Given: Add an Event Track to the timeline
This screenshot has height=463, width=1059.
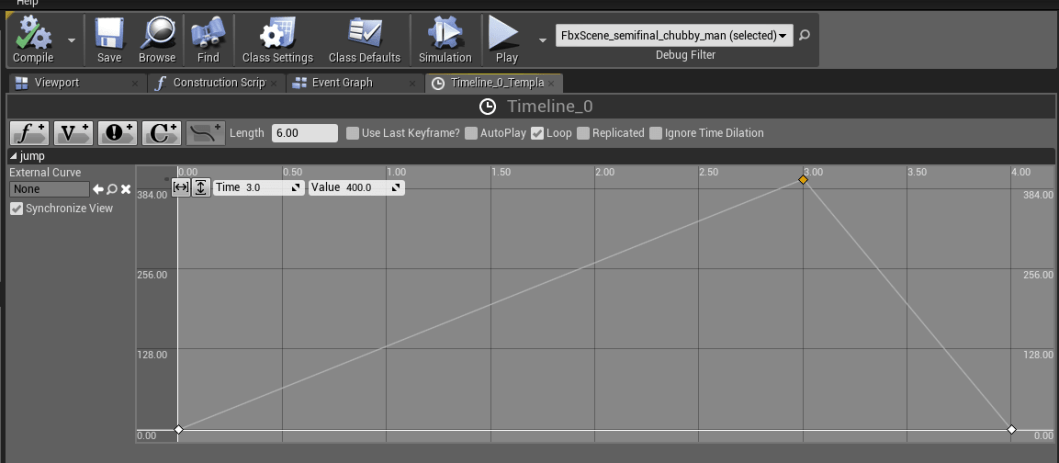Looking at the screenshot, I should pyautogui.click(x=117, y=133).
